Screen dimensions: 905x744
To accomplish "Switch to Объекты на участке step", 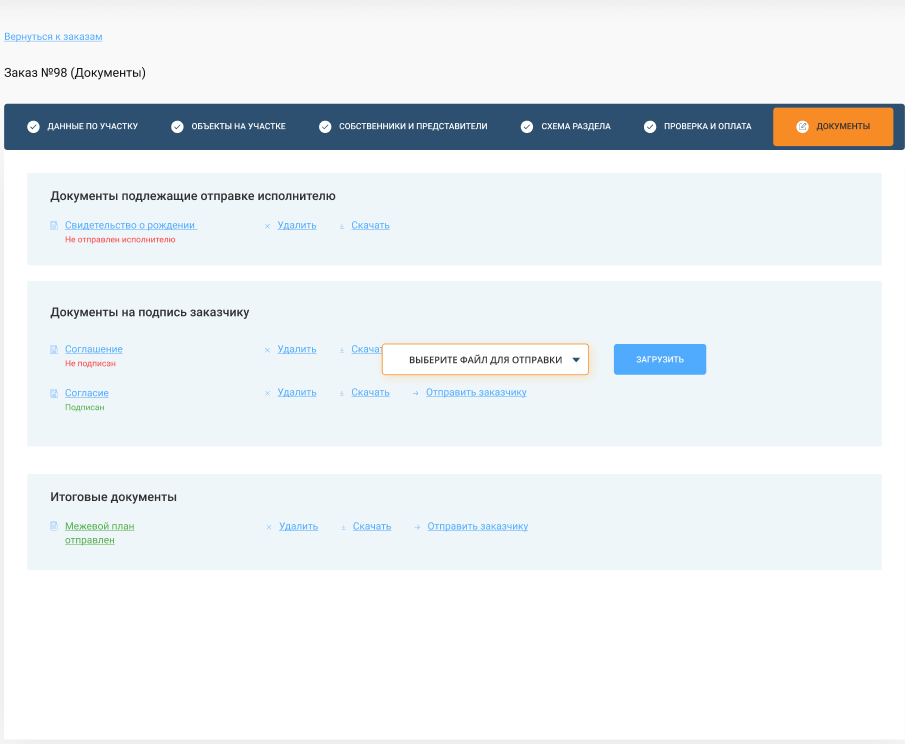I will (x=228, y=126).
